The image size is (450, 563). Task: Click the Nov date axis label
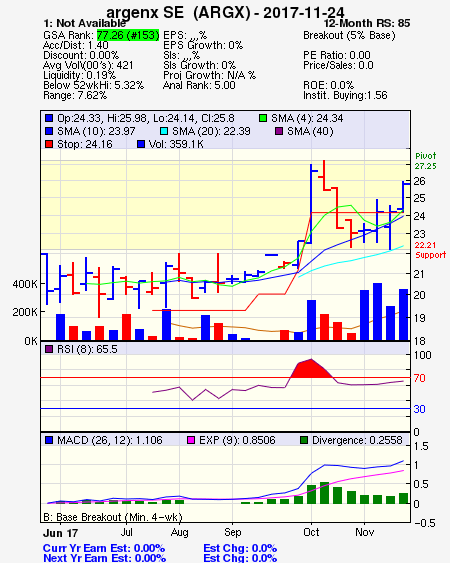tap(365, 532)
